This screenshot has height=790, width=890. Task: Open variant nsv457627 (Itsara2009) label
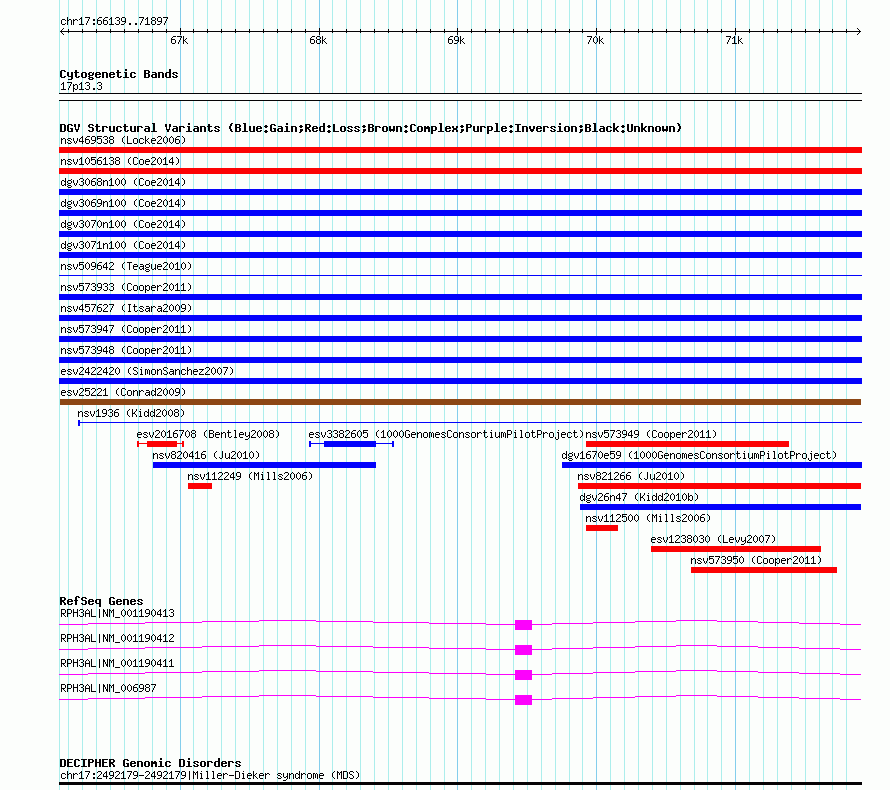(126, 308)
